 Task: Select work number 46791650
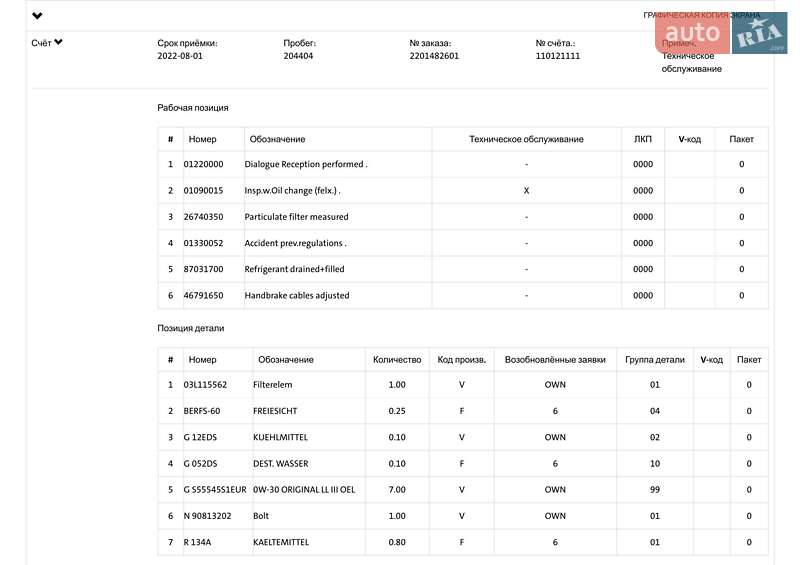(x=203, y=296)
